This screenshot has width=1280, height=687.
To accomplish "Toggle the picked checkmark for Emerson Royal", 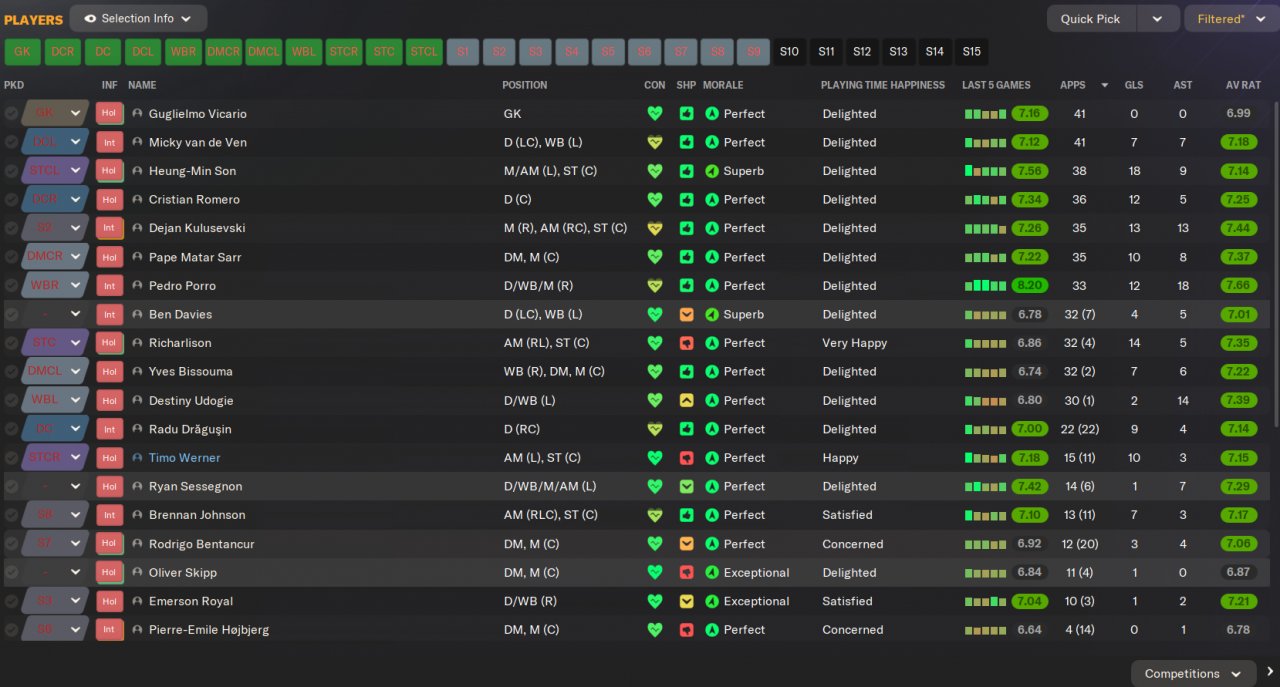I will 11,601.
